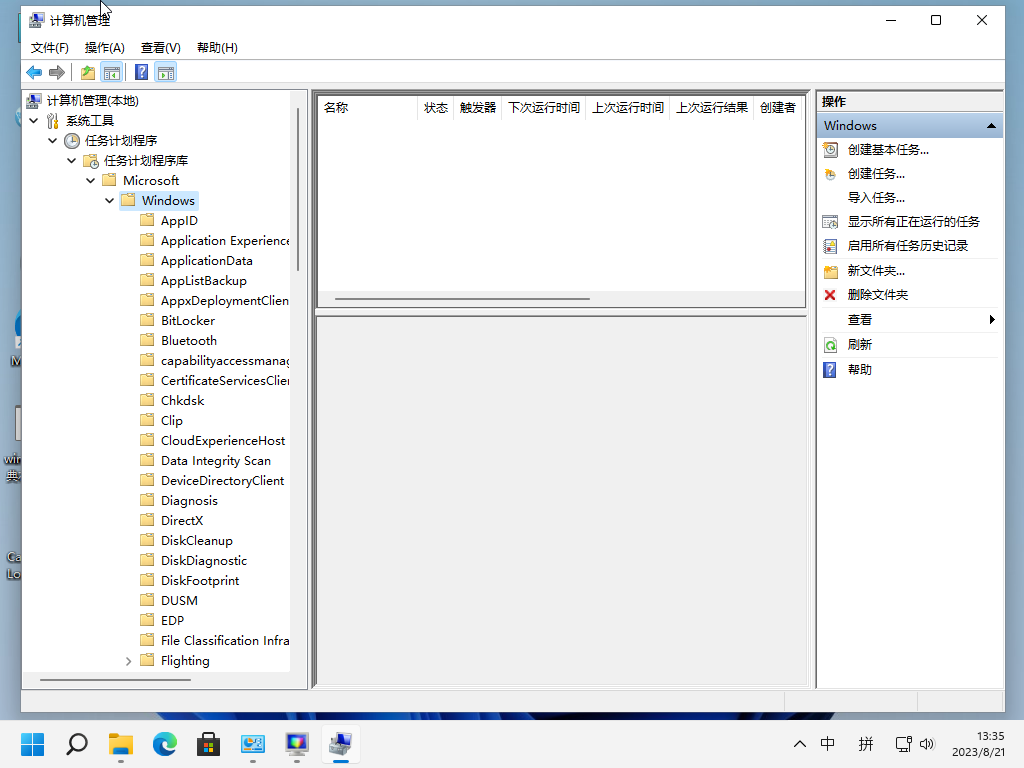Select the Data Integrity Scan folder
The width and height of the screenshot is (1024, 768).
coord(216,461)
